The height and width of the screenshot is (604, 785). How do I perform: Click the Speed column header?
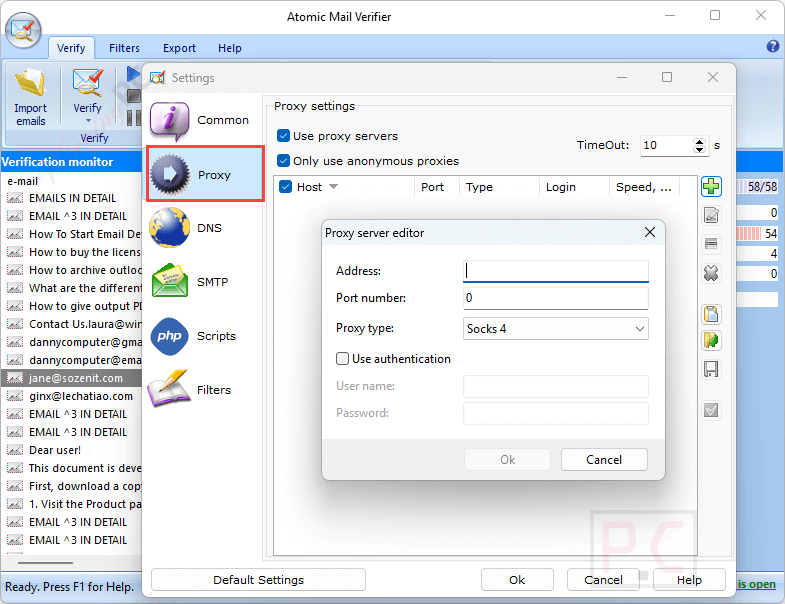[644, 187]
